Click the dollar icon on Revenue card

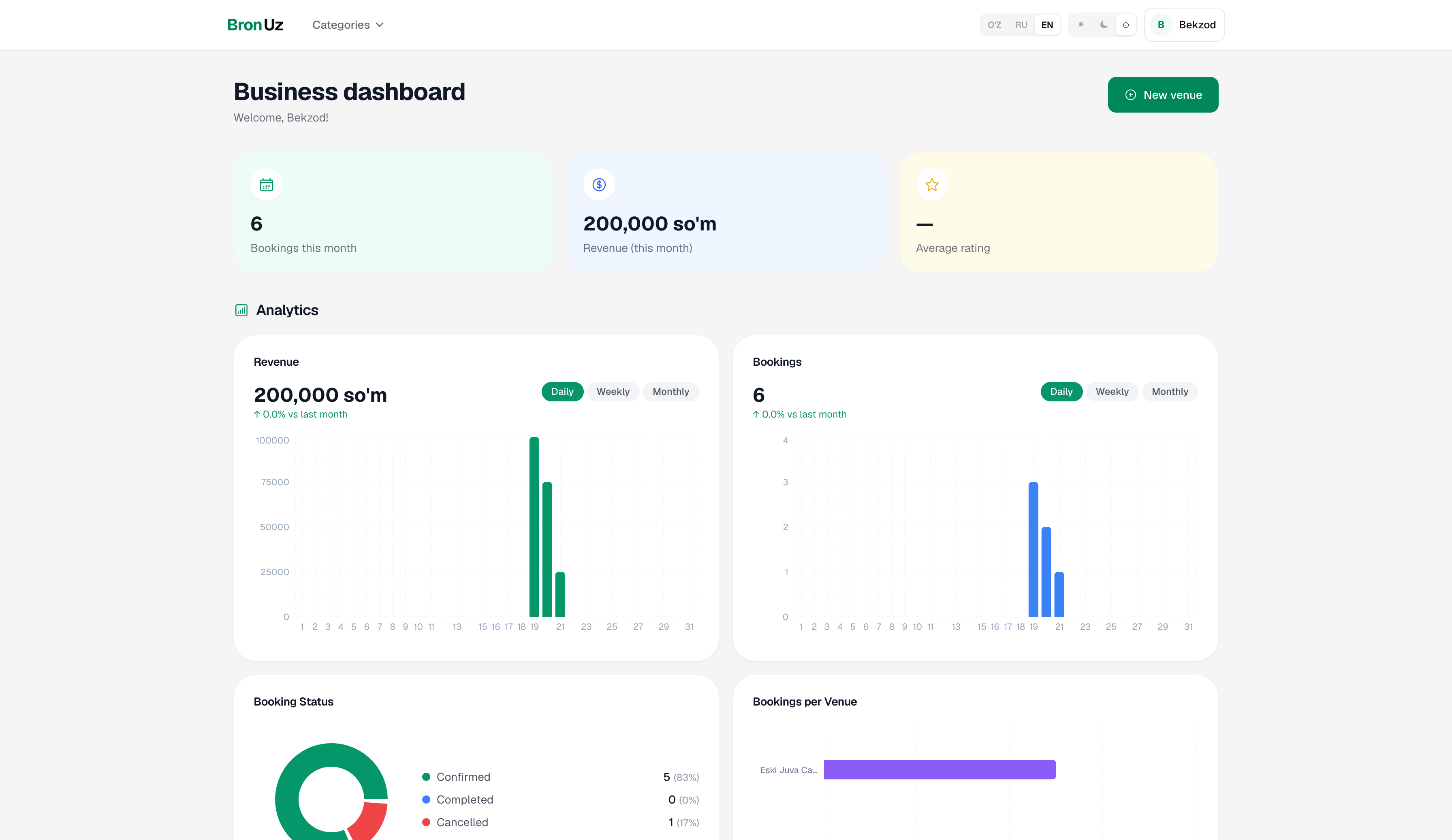click(599, 185)
